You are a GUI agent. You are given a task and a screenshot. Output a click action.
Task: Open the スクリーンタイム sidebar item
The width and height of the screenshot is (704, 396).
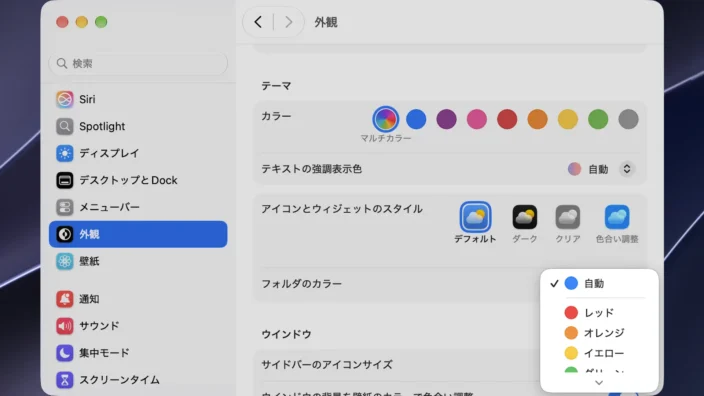pyautogui.click(x=138, y=379)
